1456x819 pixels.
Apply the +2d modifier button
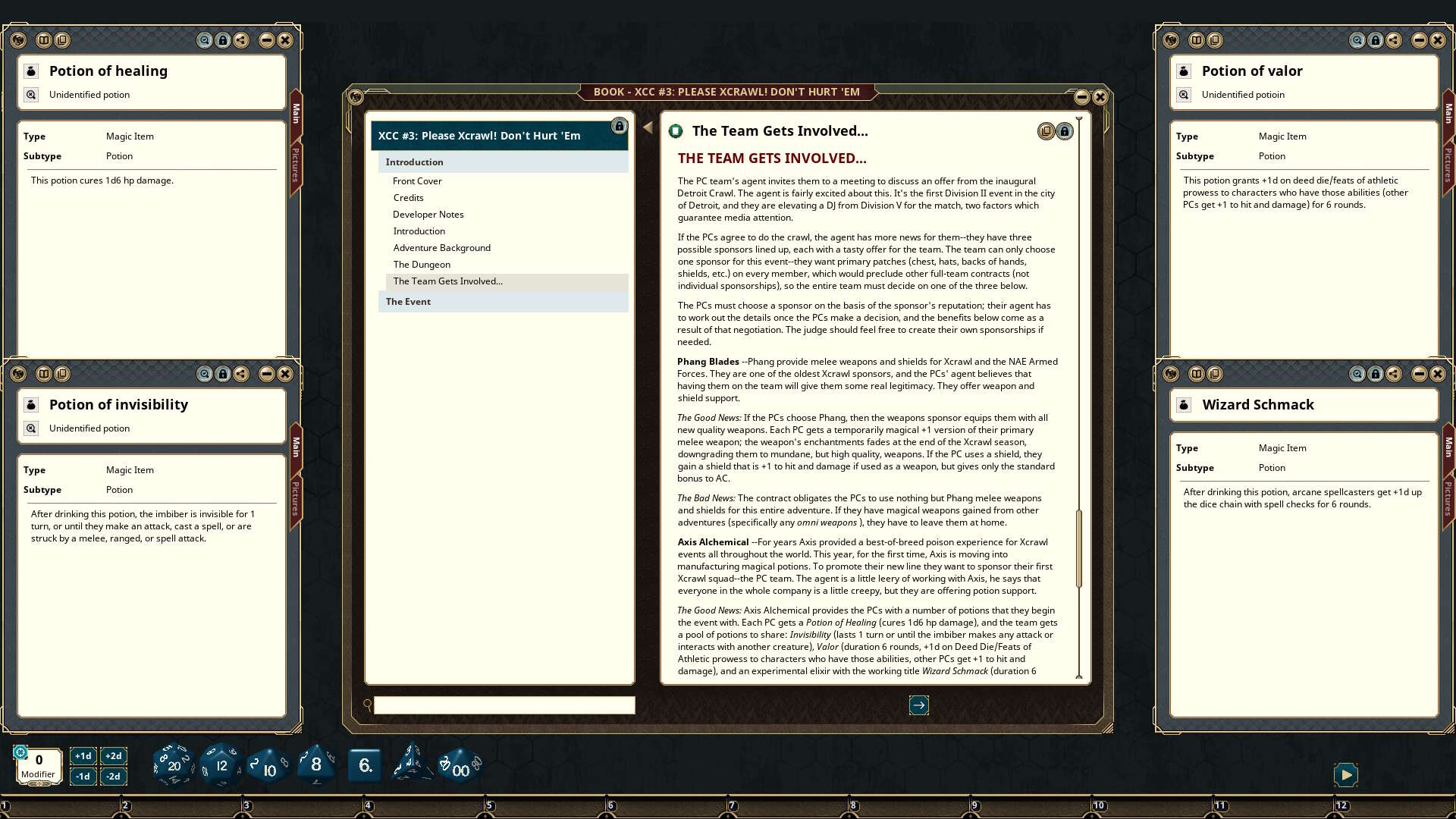(x=113, y=755)
